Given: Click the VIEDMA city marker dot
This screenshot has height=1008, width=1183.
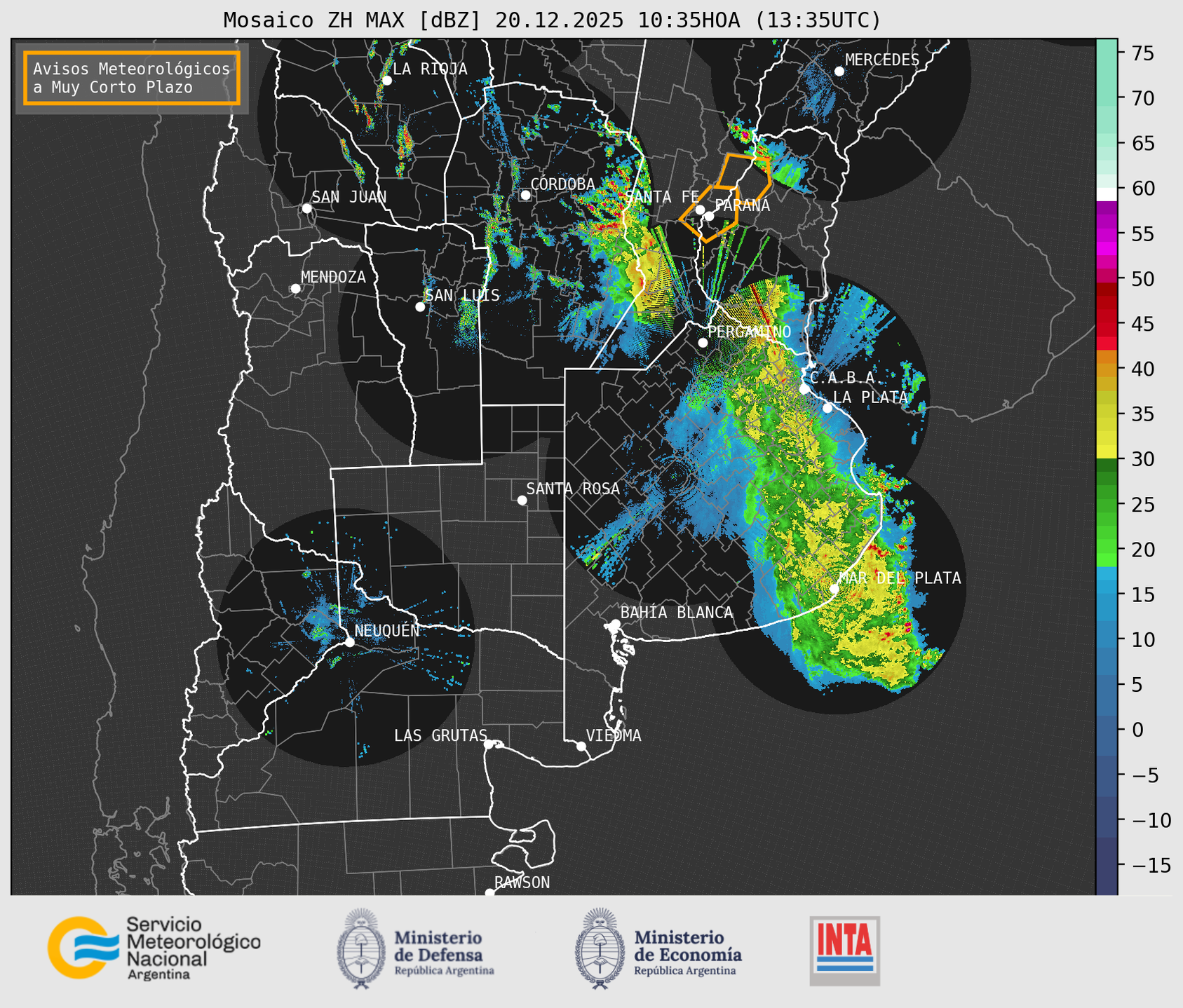Looking at the screenshot, I should click(581, 746).
